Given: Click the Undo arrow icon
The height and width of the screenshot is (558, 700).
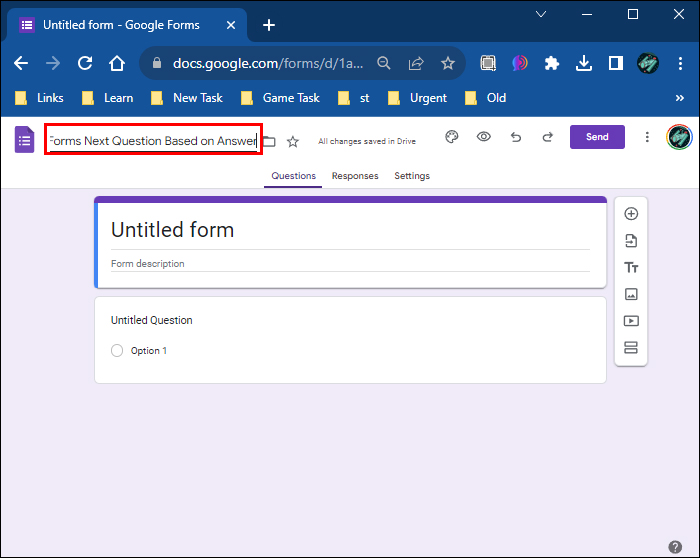Looking at the screenshot, I should pos(516,137).
